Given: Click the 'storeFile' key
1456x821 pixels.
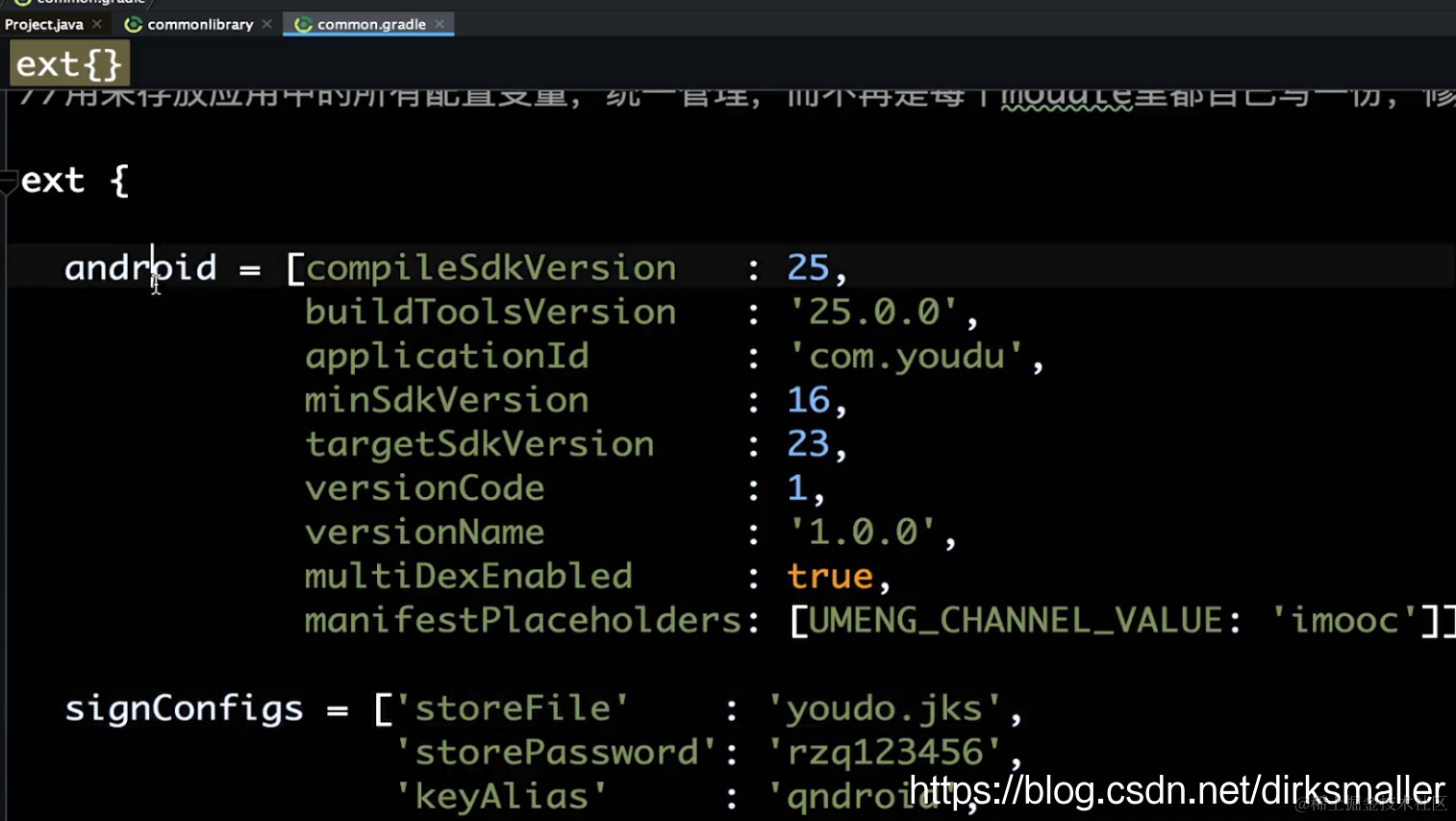Looking at the screenshot, I should pyautogui.click(x=512, y=709).
